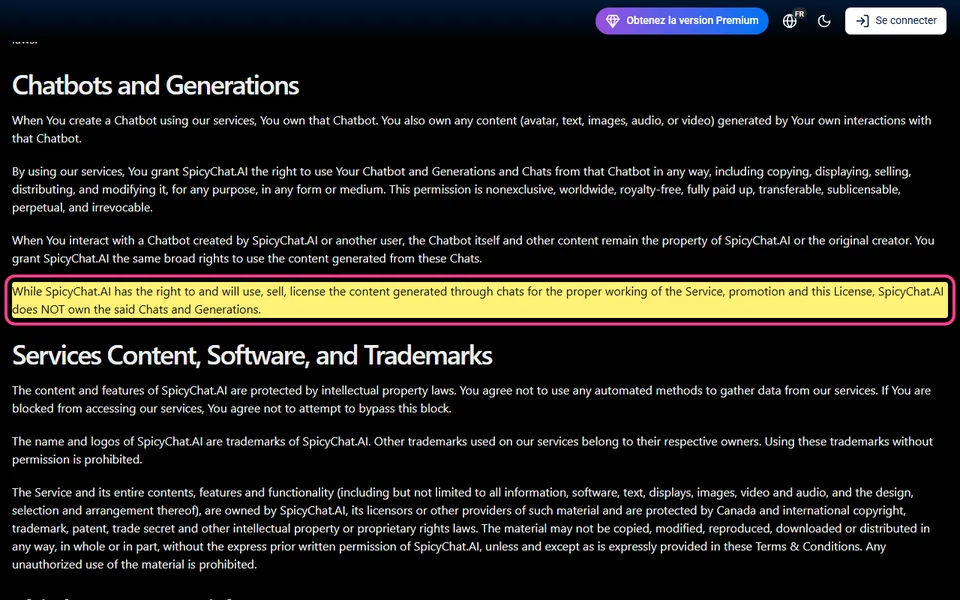Viewport: 960px width, 600px height.
Task: Open the language selector globe icon
Action: tap(790, 21)
